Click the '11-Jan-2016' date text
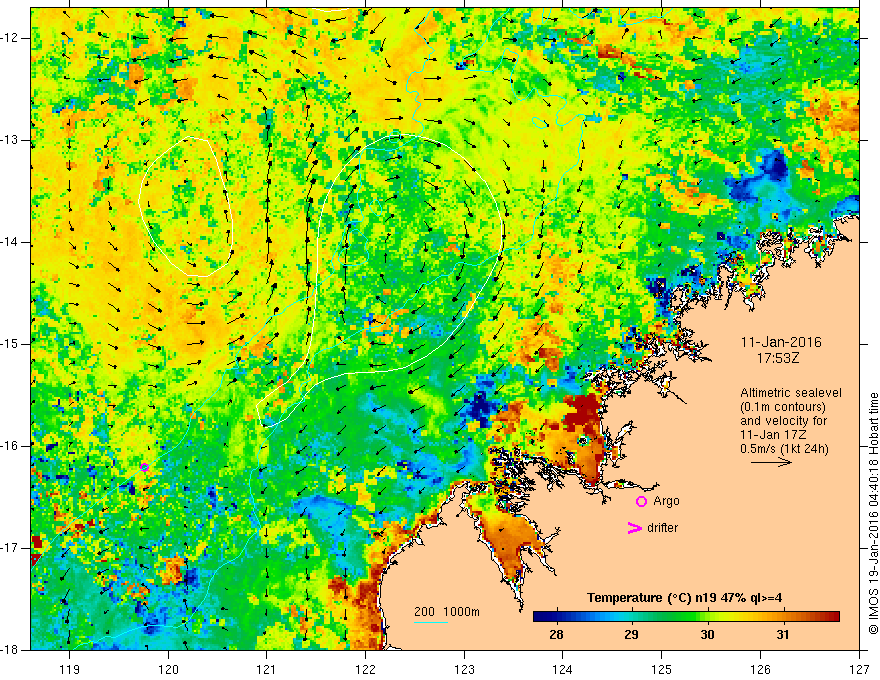The image size is (880, 680). 781,342
